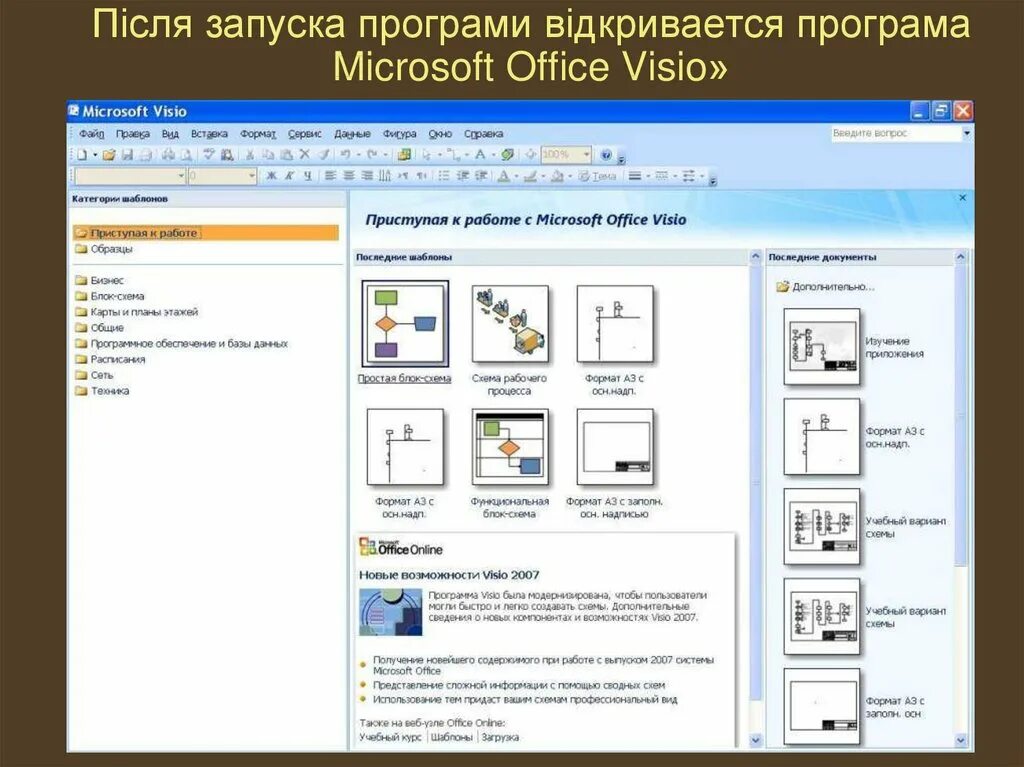Click the Help question mark icon

(x=606, y=155)
